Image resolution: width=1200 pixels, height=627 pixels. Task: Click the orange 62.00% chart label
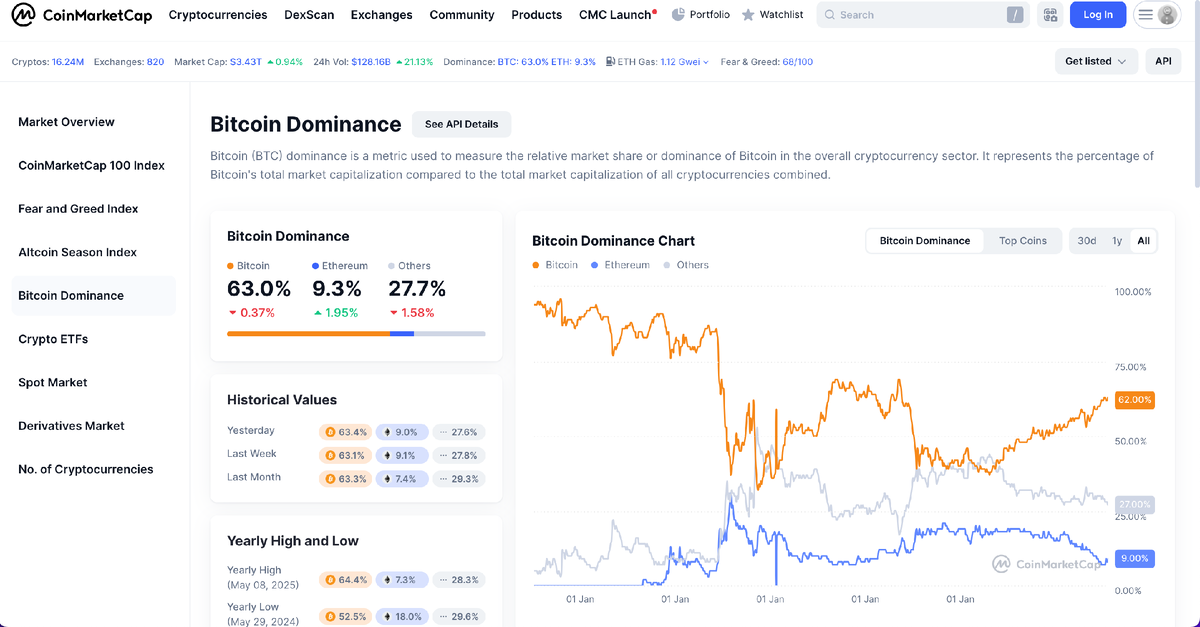coord(1135,399)
